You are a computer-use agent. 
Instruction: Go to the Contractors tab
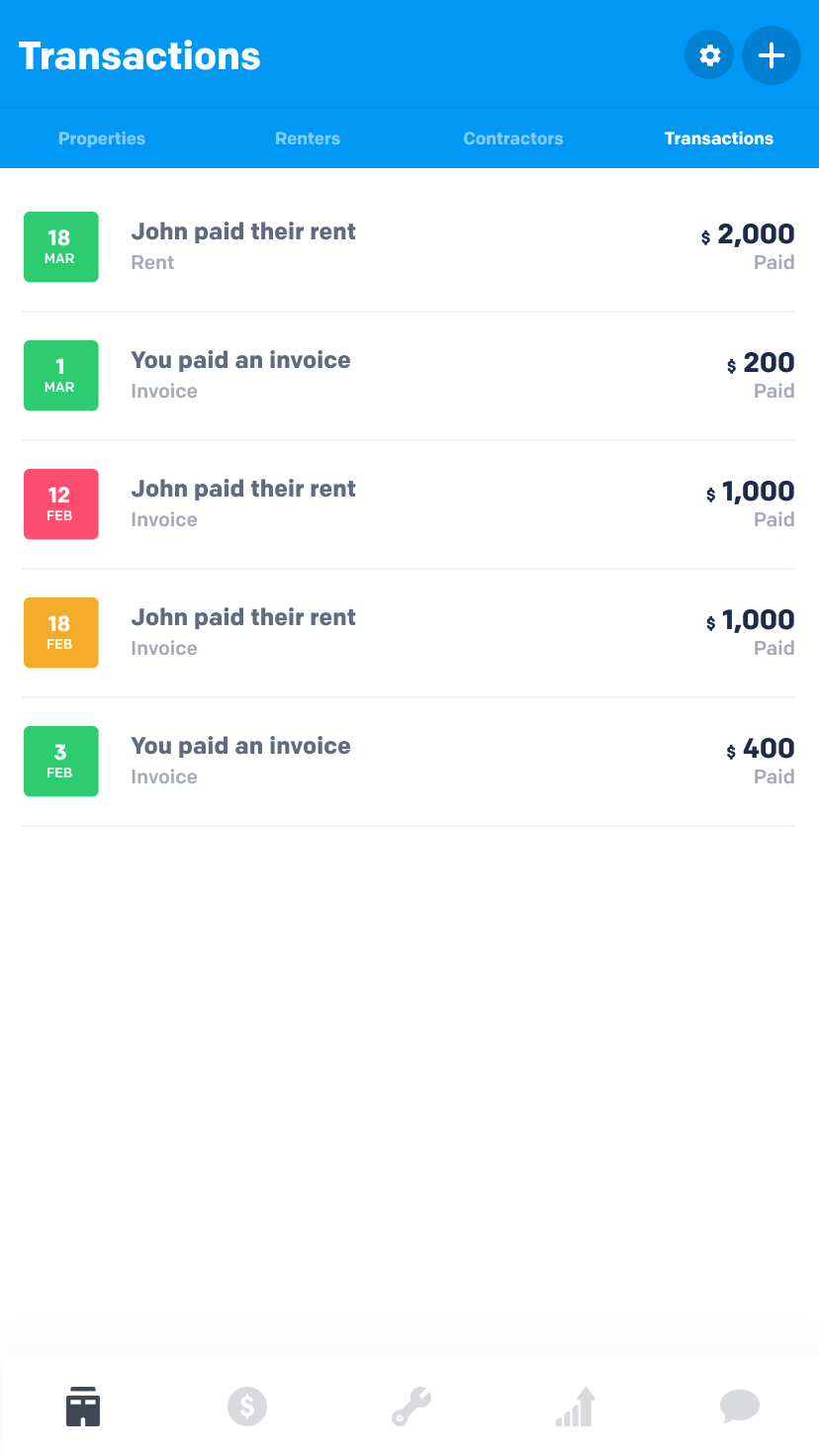513,138
